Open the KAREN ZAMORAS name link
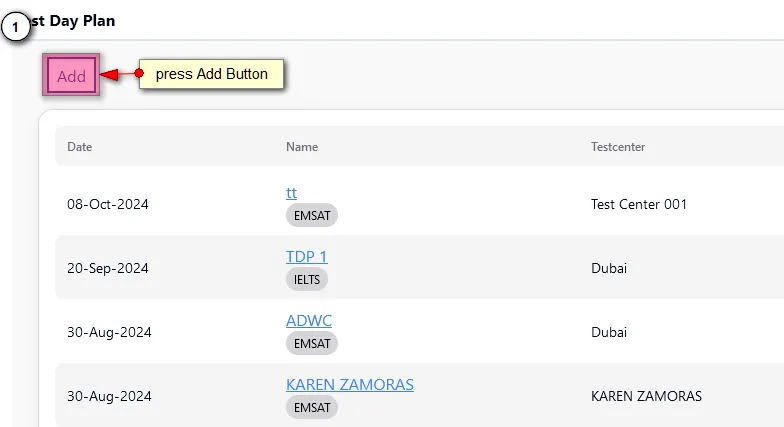784x427 pixels. coord(349,385)
